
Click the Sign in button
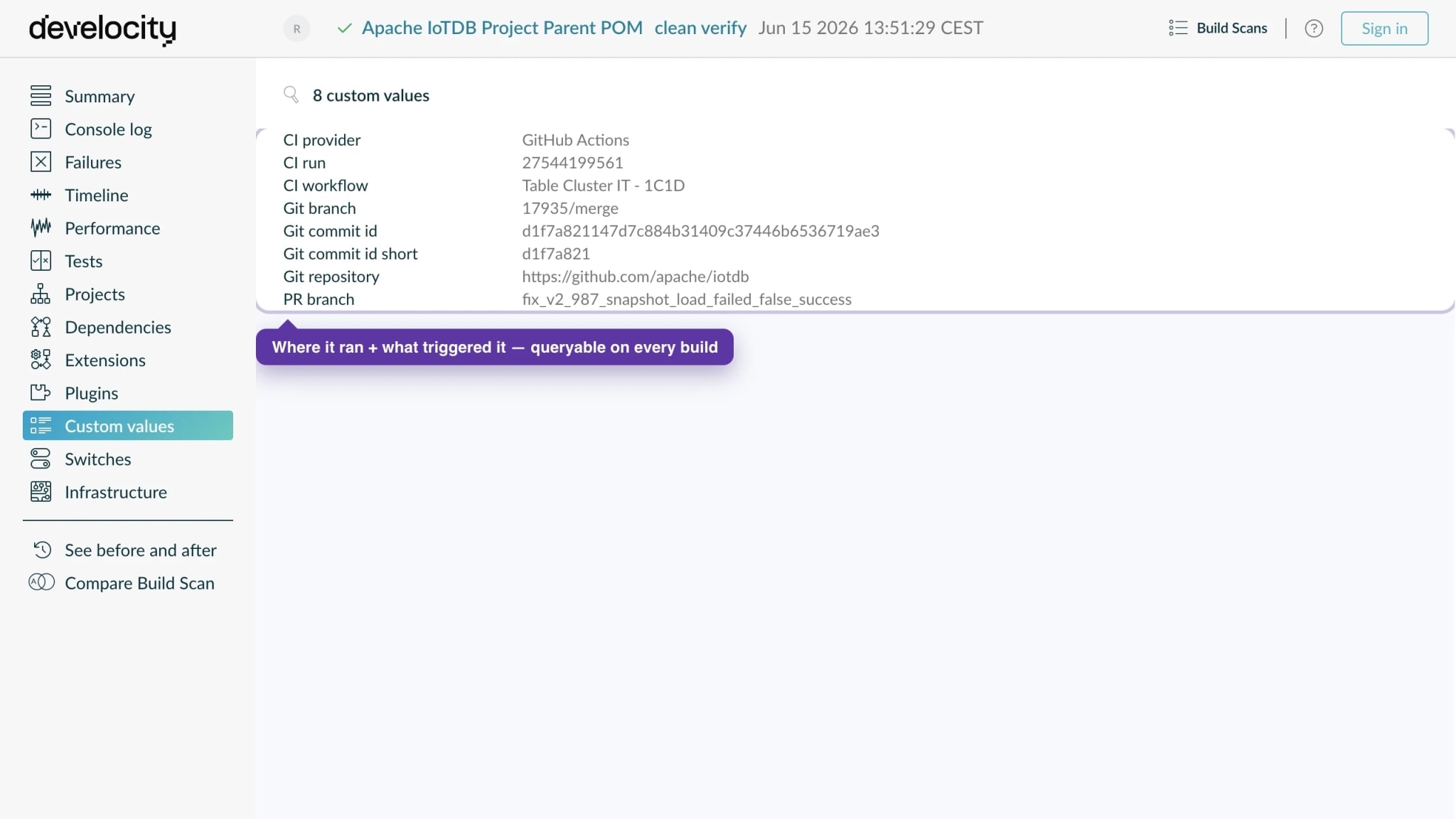pos(1384,28)
